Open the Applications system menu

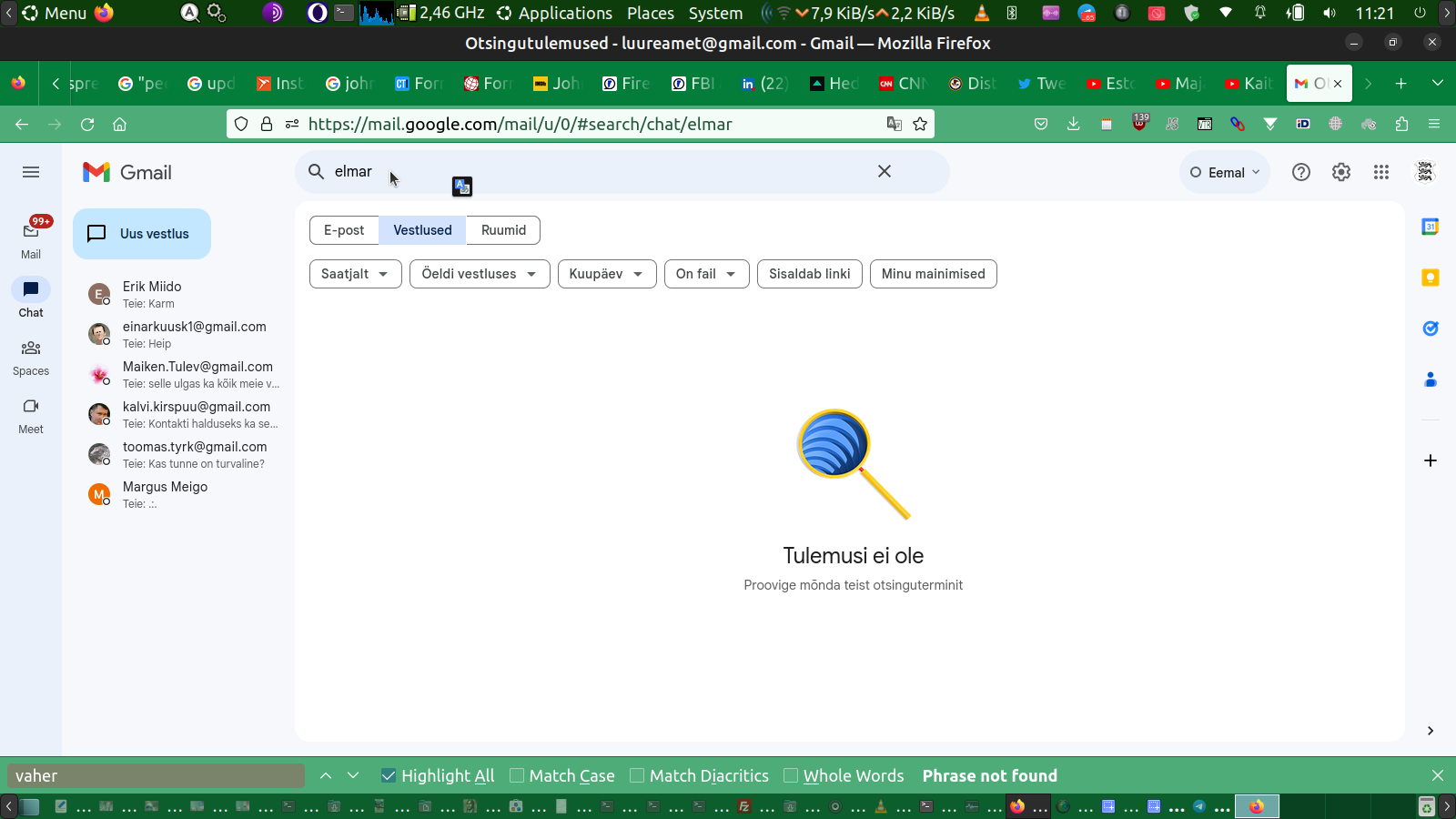point(565,13)
